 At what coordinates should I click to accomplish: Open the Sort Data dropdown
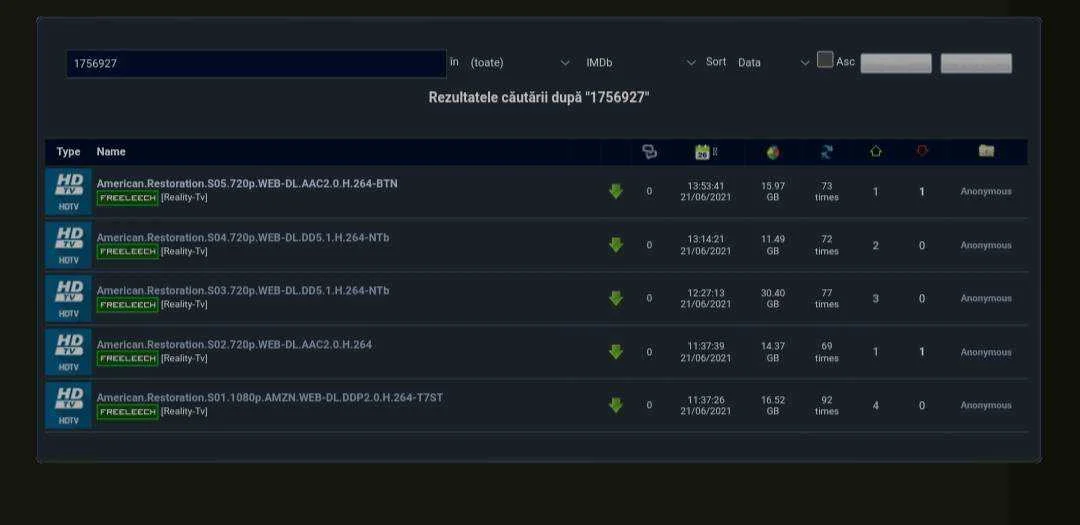point(773,63)
